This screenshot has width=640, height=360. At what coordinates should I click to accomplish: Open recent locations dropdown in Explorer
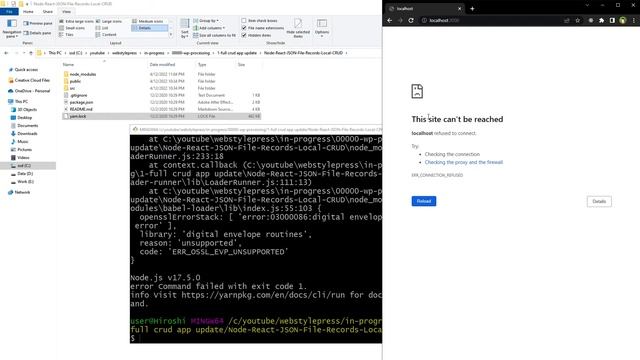click(23, 53)
